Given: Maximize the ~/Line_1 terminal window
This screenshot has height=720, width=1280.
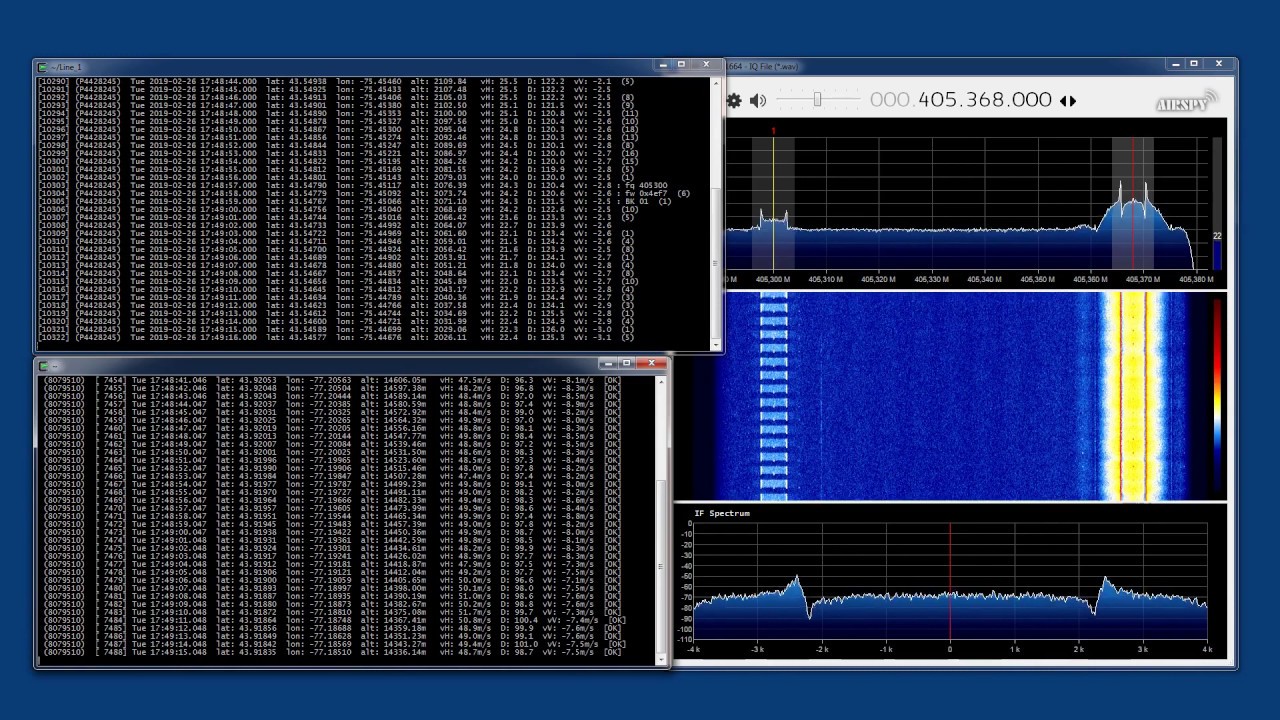Looking at the screenshot, I should (681, 65).
